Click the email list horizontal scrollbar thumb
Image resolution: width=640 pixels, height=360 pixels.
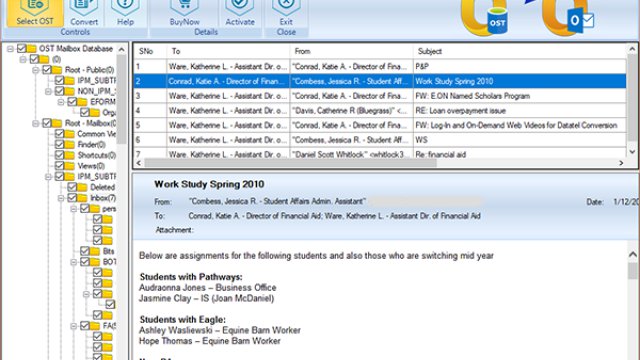(x=290, y=163)
